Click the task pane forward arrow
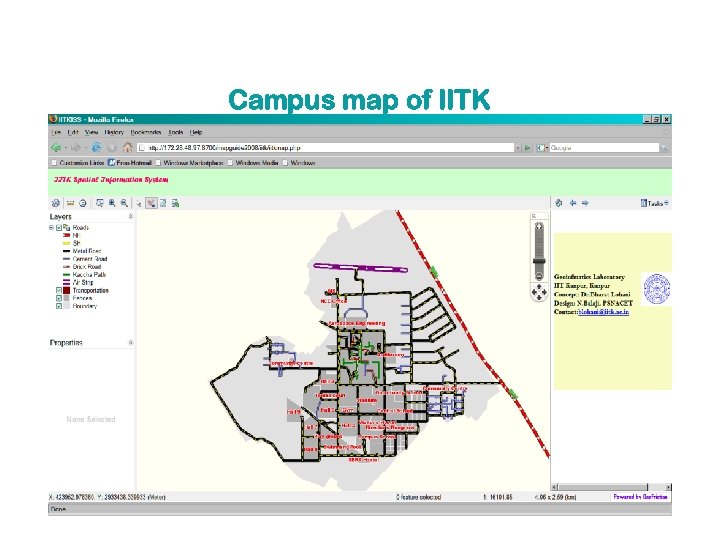 point(585,203)
